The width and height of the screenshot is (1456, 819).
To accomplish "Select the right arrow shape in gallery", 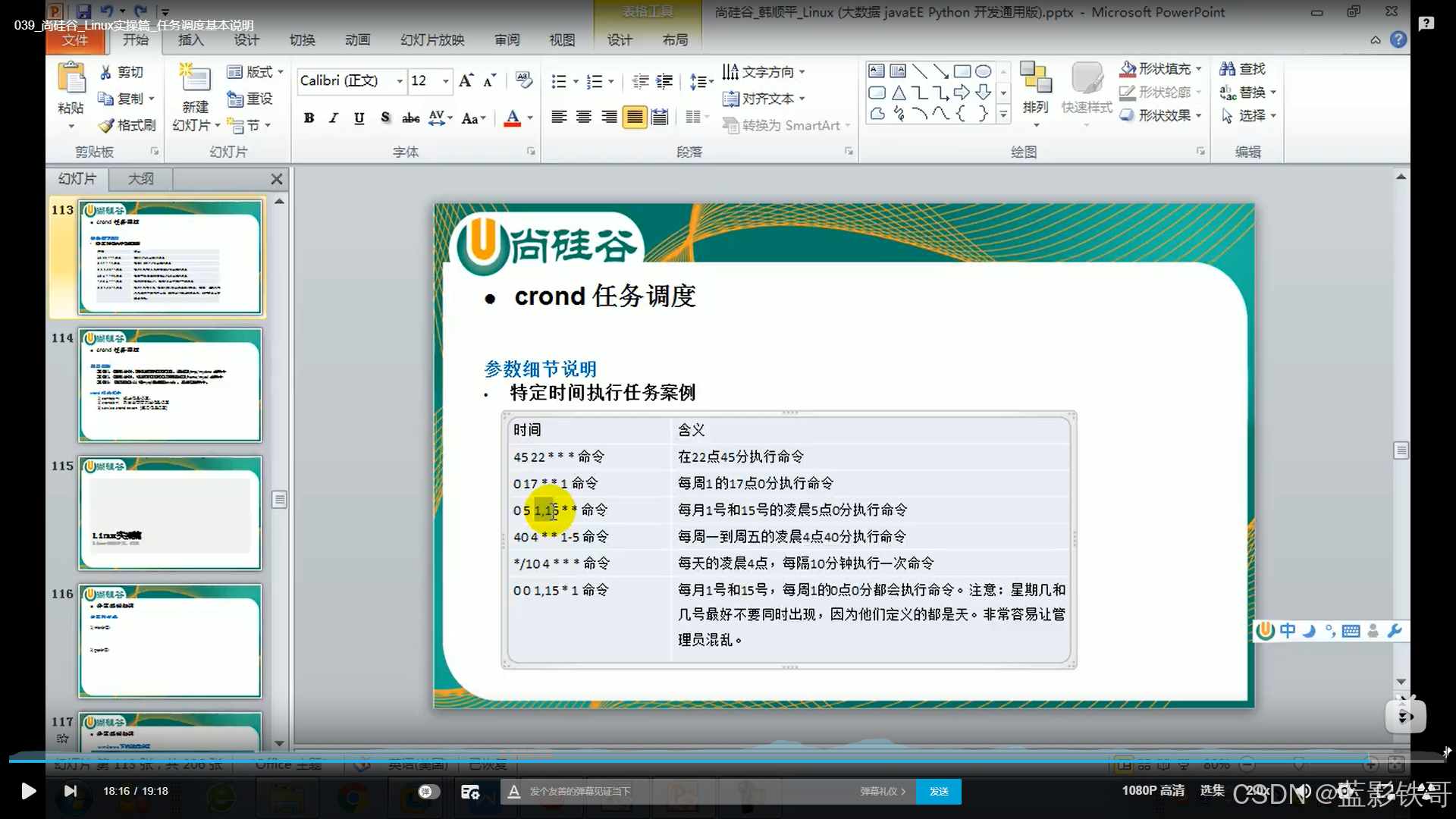I will [962, 93].
